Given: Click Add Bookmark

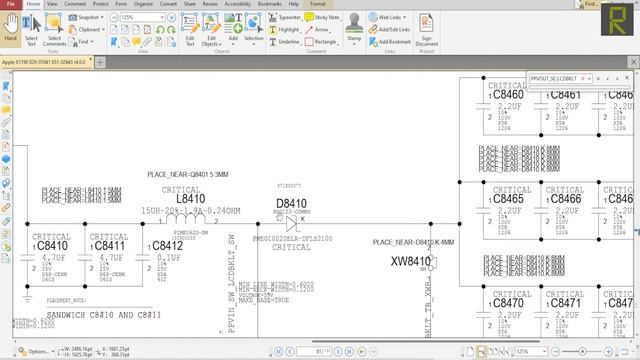Looking at the screenshot, I should point(390,42).
